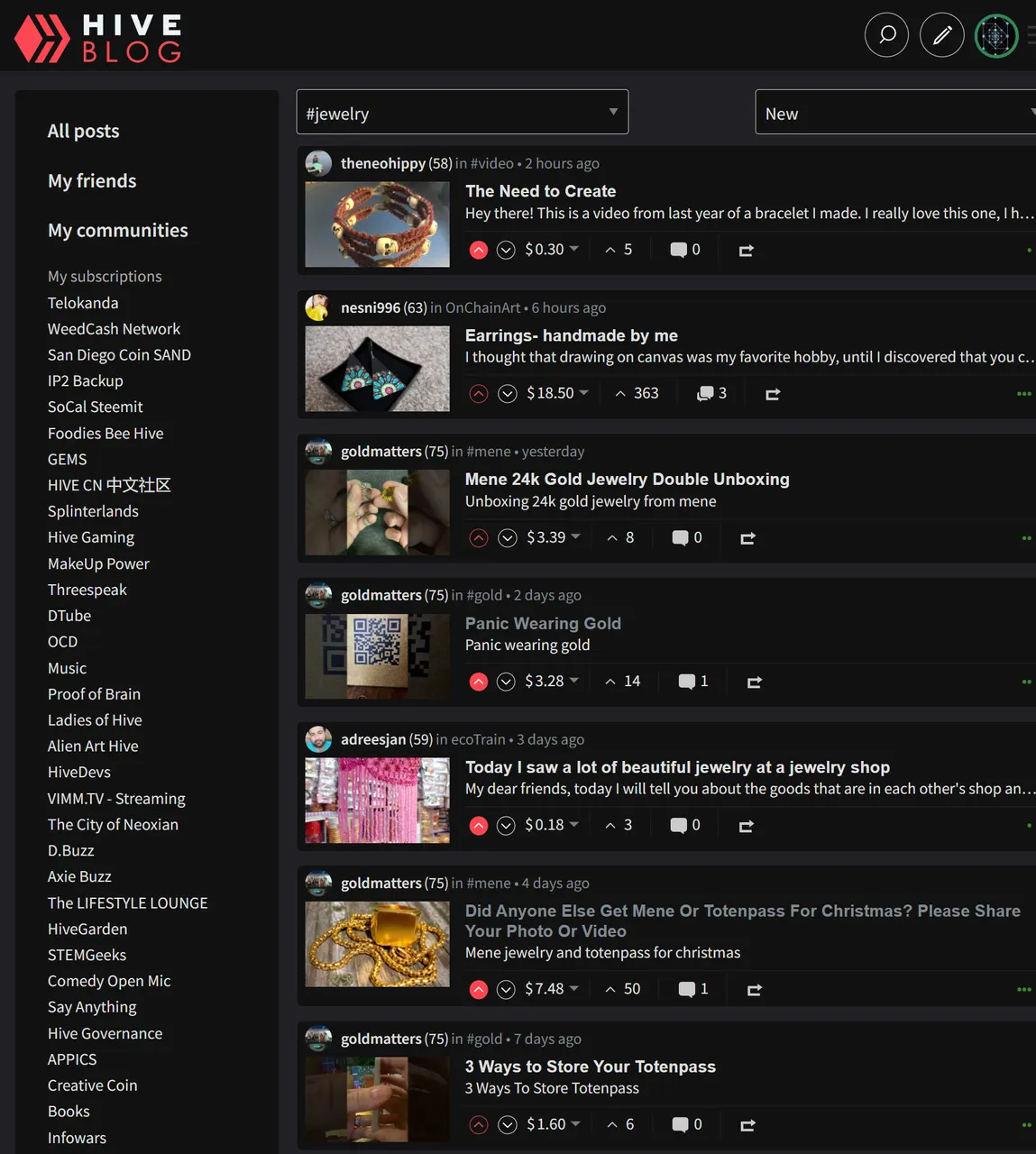The width and height of the screenshot is (1036, 1154).
Task: Open the gold chain ring thumbnail
Action: 377,944
